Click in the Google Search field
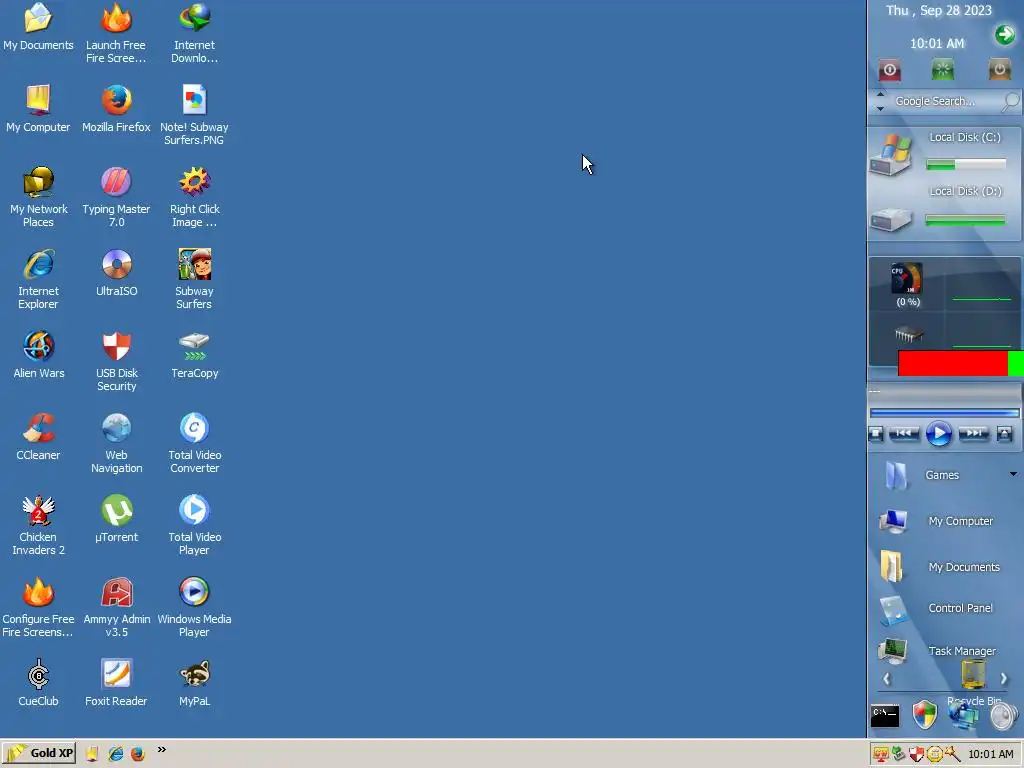The height and width of the screenshot is (768, 1024). pos(944,101)
